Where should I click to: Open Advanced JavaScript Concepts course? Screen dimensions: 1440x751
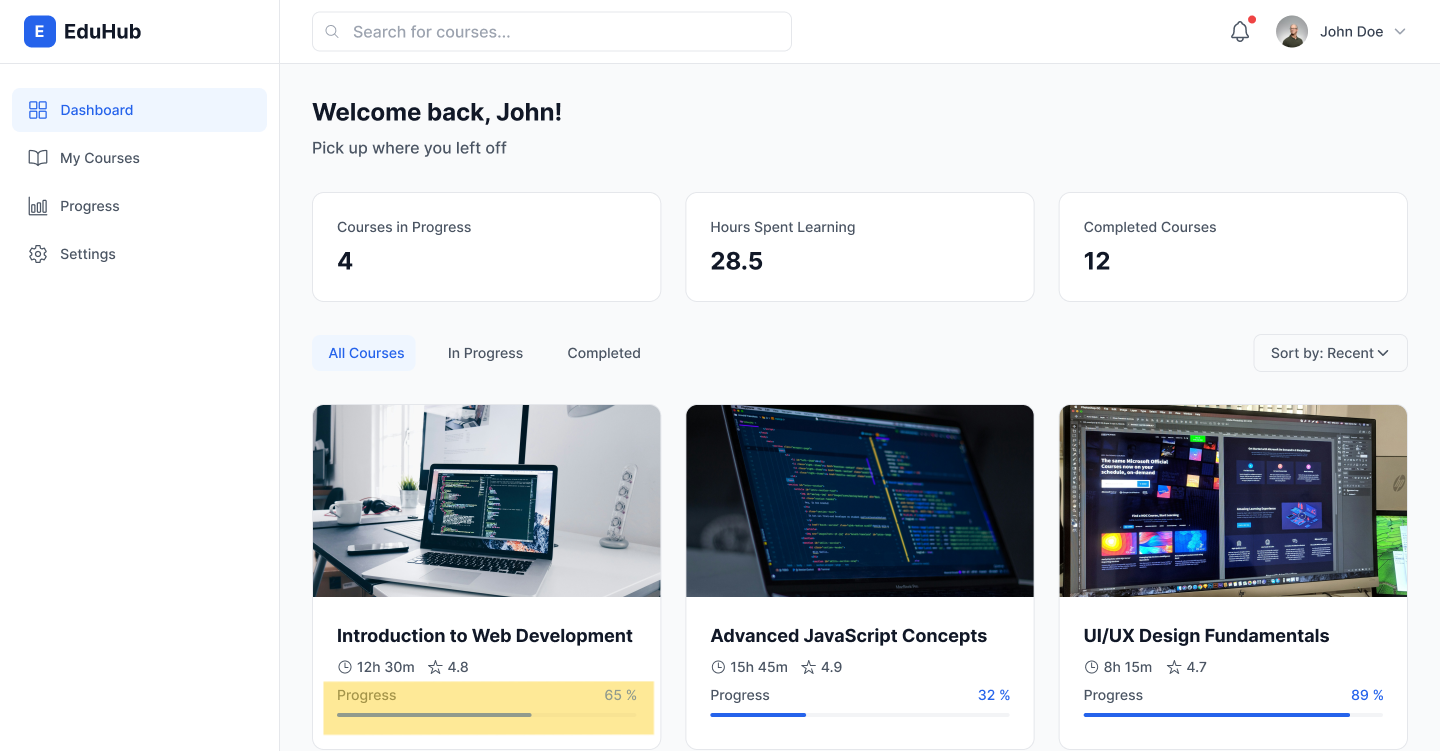point(848,635)
